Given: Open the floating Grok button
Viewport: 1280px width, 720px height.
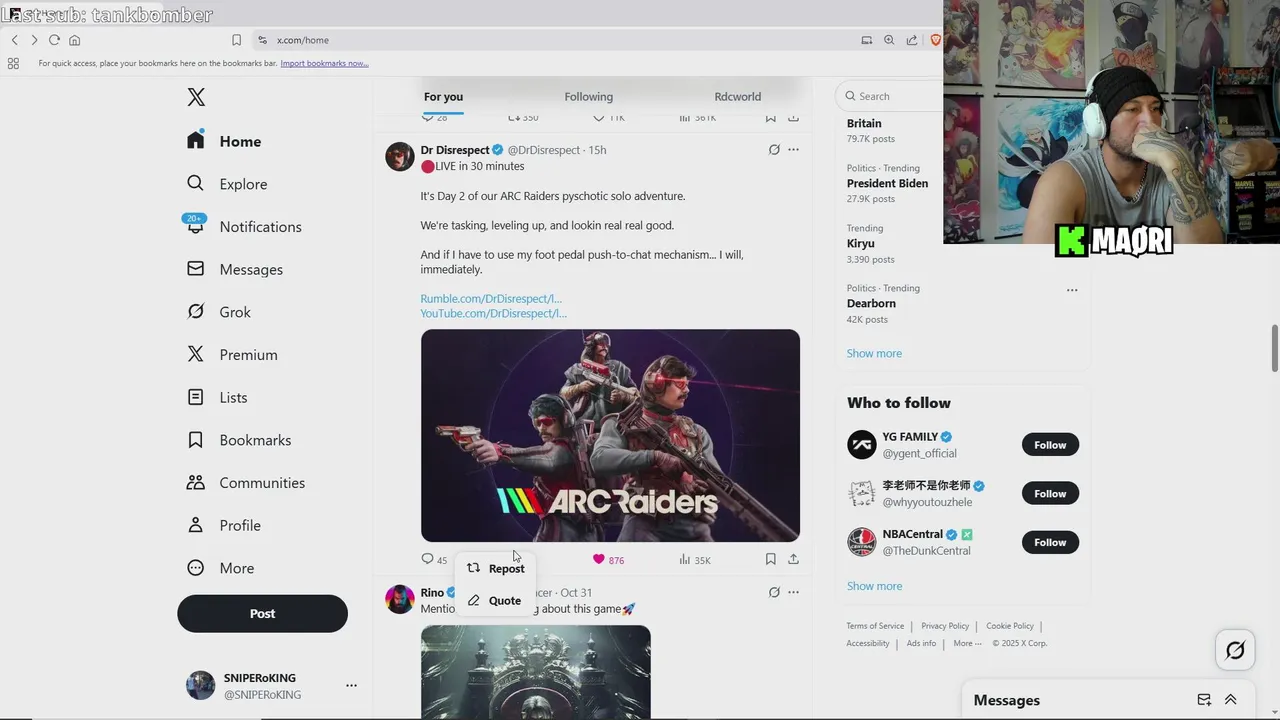Looking at the screenshot, I should 1235,651.
